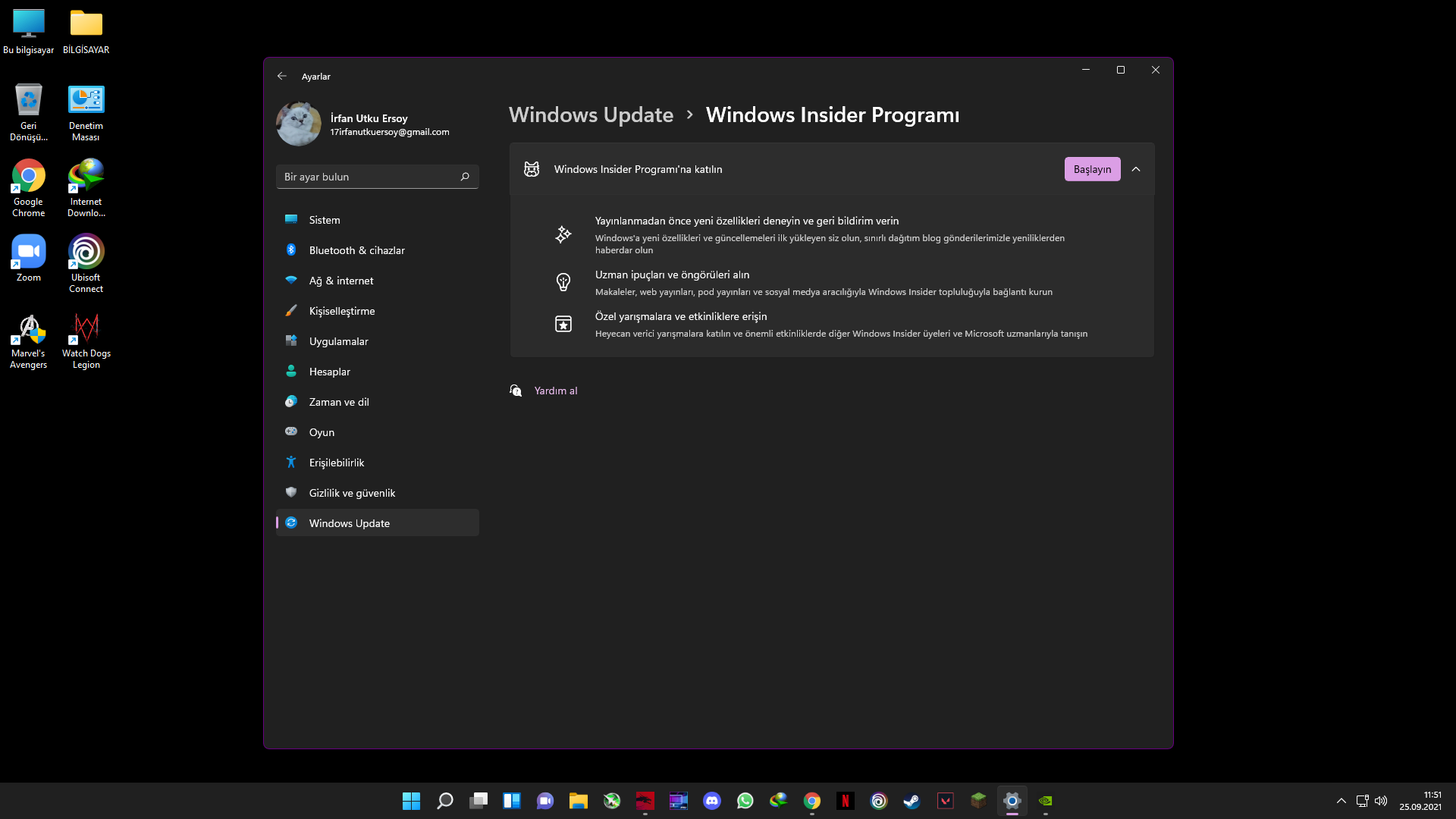Open Kişiselleştirme settings page
This screenshot has width=1456, height=819.
(342, 311)
